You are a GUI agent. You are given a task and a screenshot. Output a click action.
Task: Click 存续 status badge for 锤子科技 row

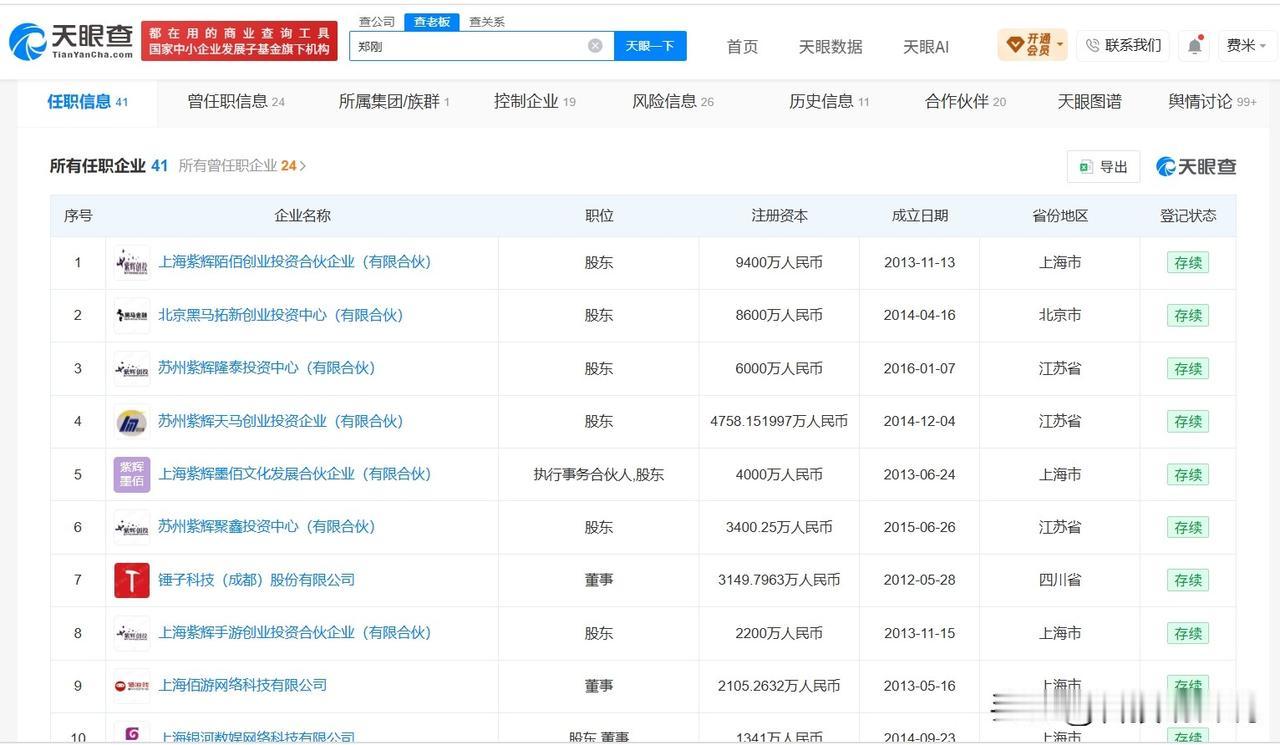(1188, 580)
